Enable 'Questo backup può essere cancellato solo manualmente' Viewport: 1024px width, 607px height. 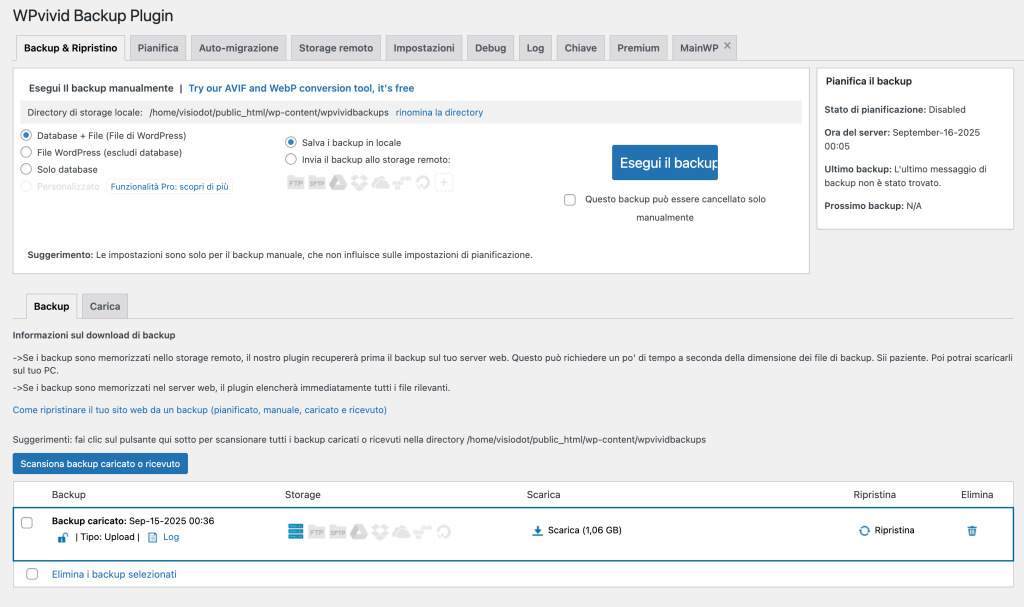coord(570,200)
